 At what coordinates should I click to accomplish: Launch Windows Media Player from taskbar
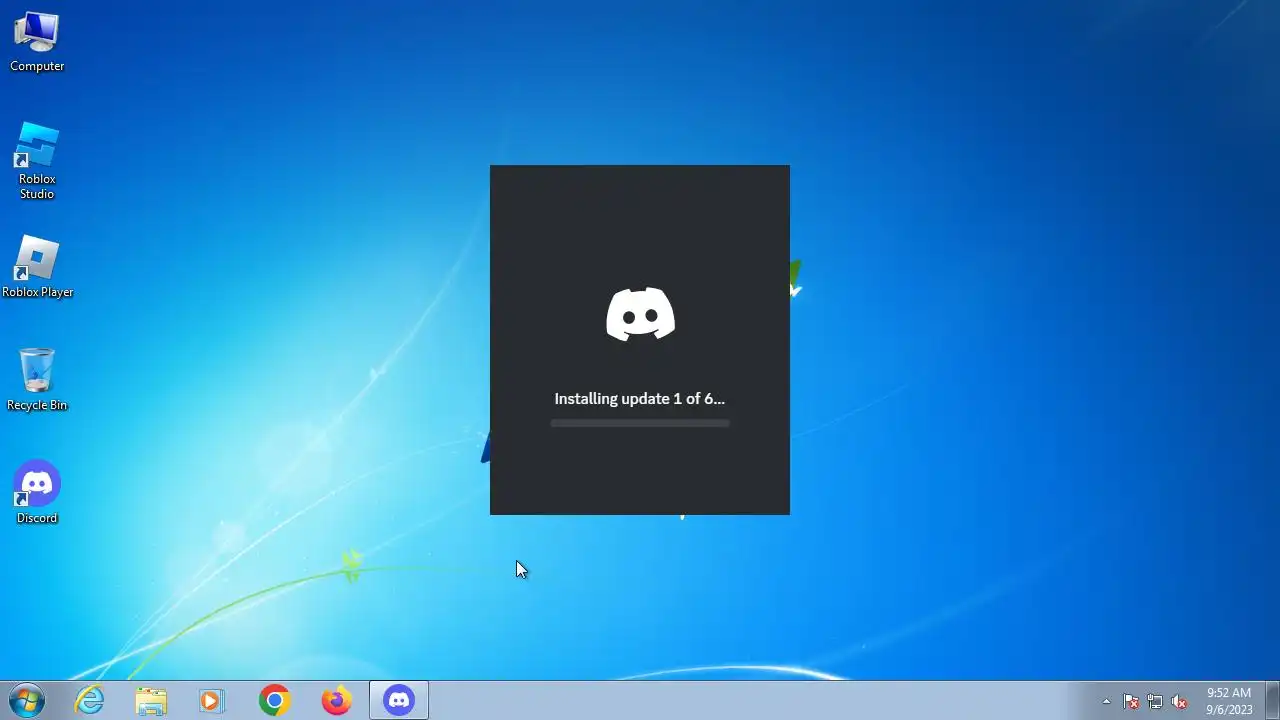212,700
